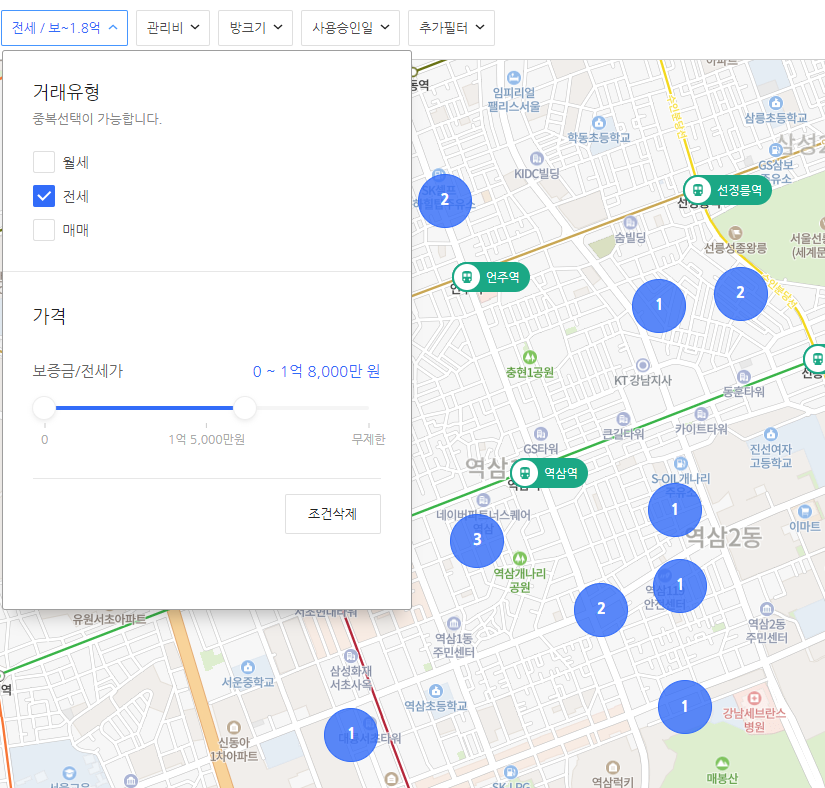Click the 강남세브란스 병원 hospital icon
The width and height of the screenshot is (825, 788).
point(754,698)
